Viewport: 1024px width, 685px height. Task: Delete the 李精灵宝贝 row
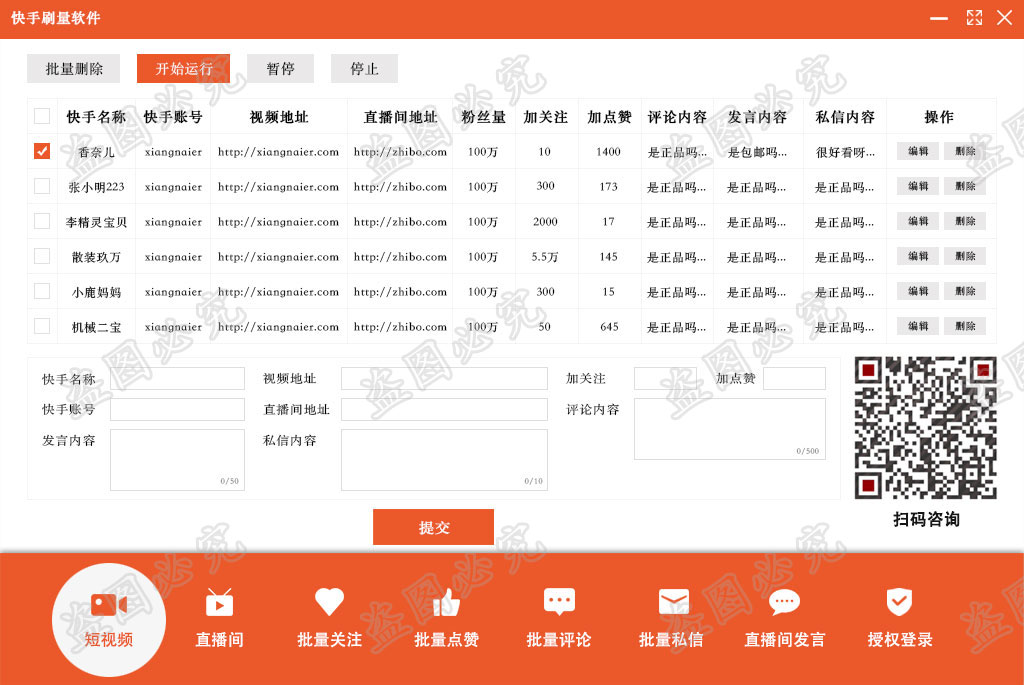[965, 221]
